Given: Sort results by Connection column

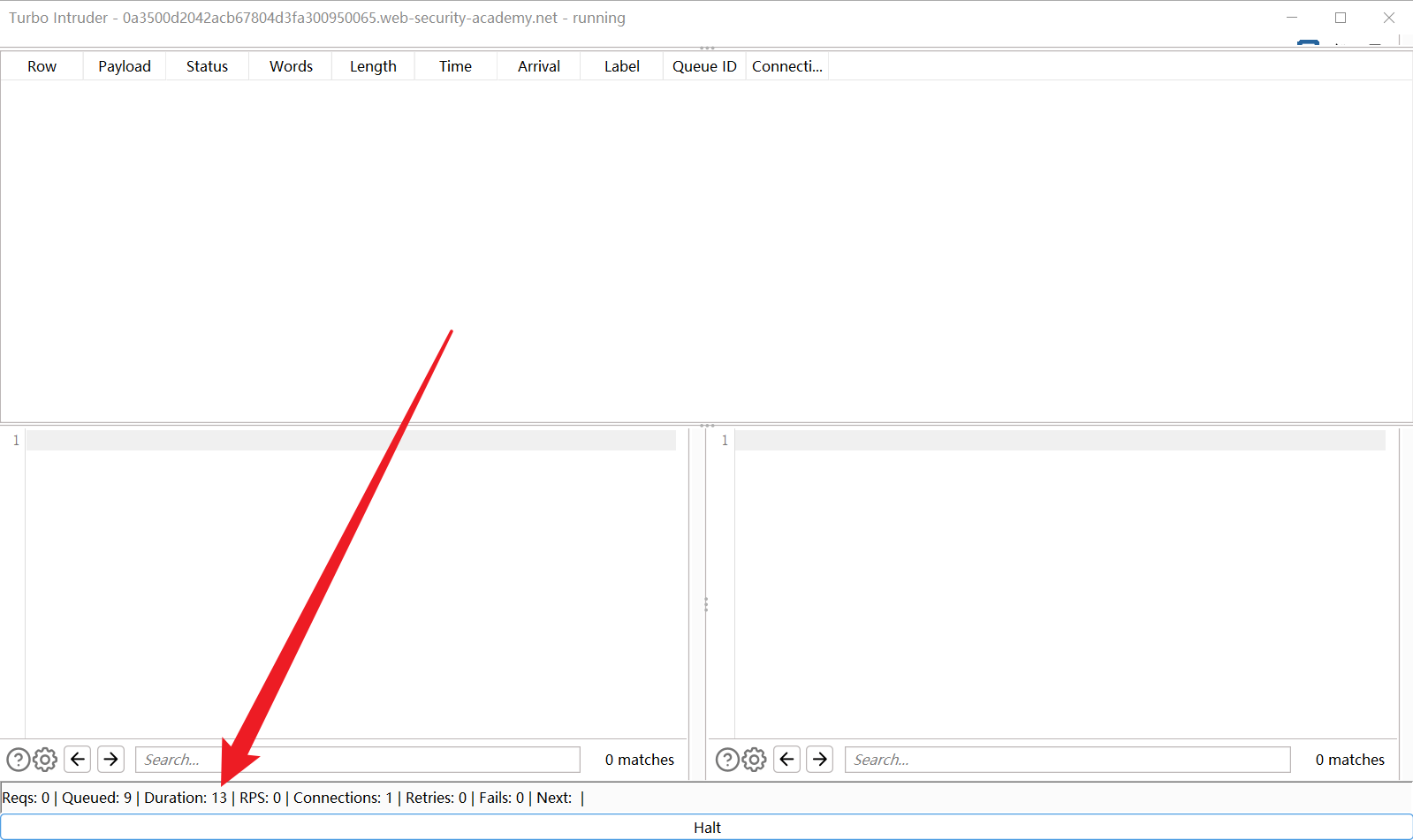Looking at the screenshot, I should pyautogui.click(x=787, y=66).
